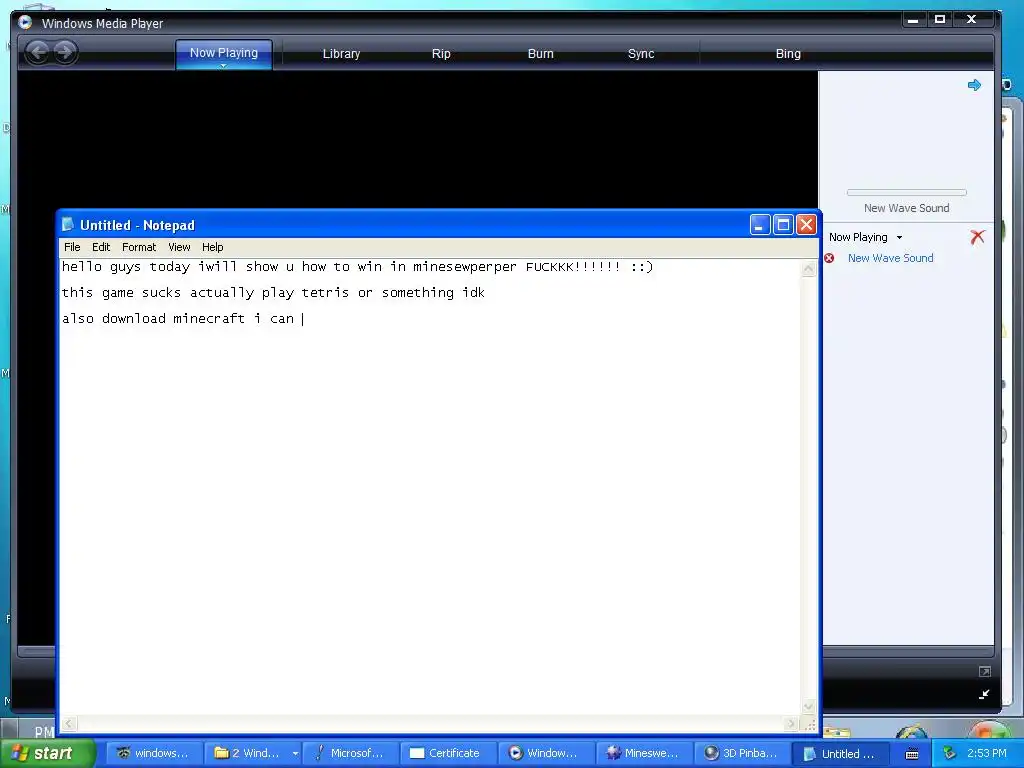Click the blue arrow in playlist pane

pos(974,85)
